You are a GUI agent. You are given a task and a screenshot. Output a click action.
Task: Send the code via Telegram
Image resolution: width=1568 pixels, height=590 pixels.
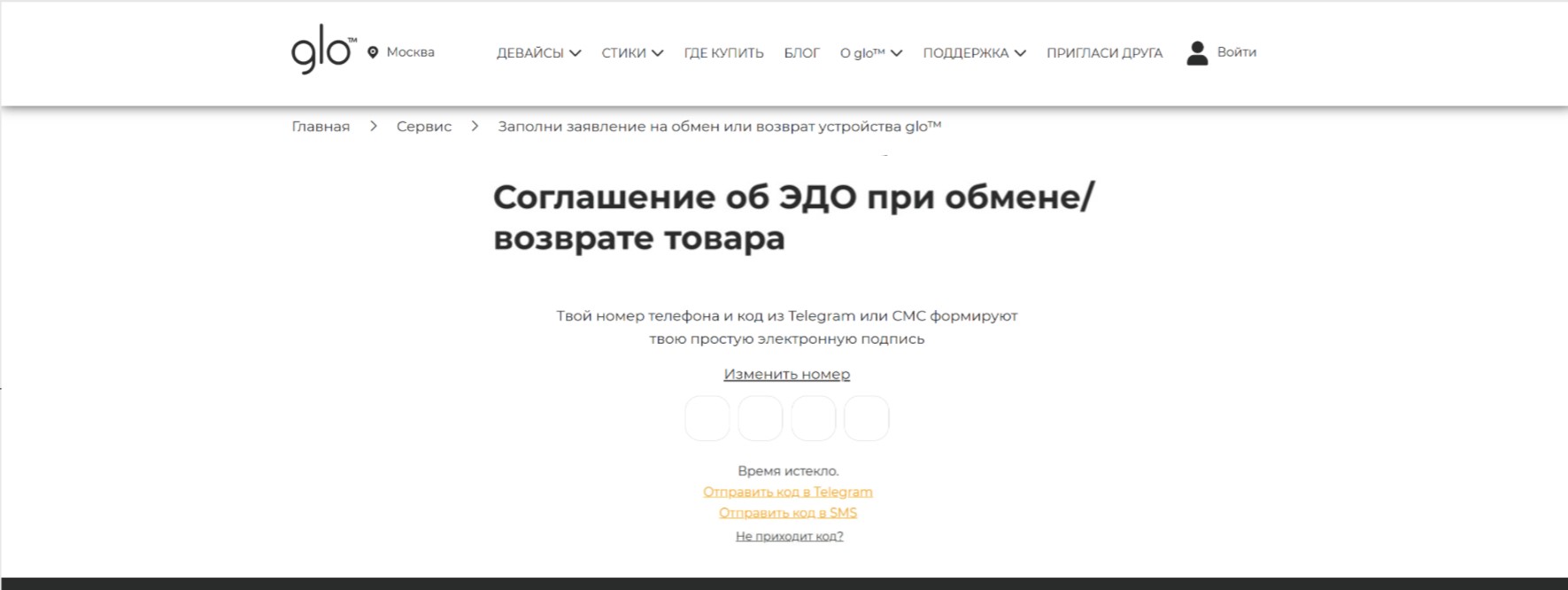click(787, 492)
